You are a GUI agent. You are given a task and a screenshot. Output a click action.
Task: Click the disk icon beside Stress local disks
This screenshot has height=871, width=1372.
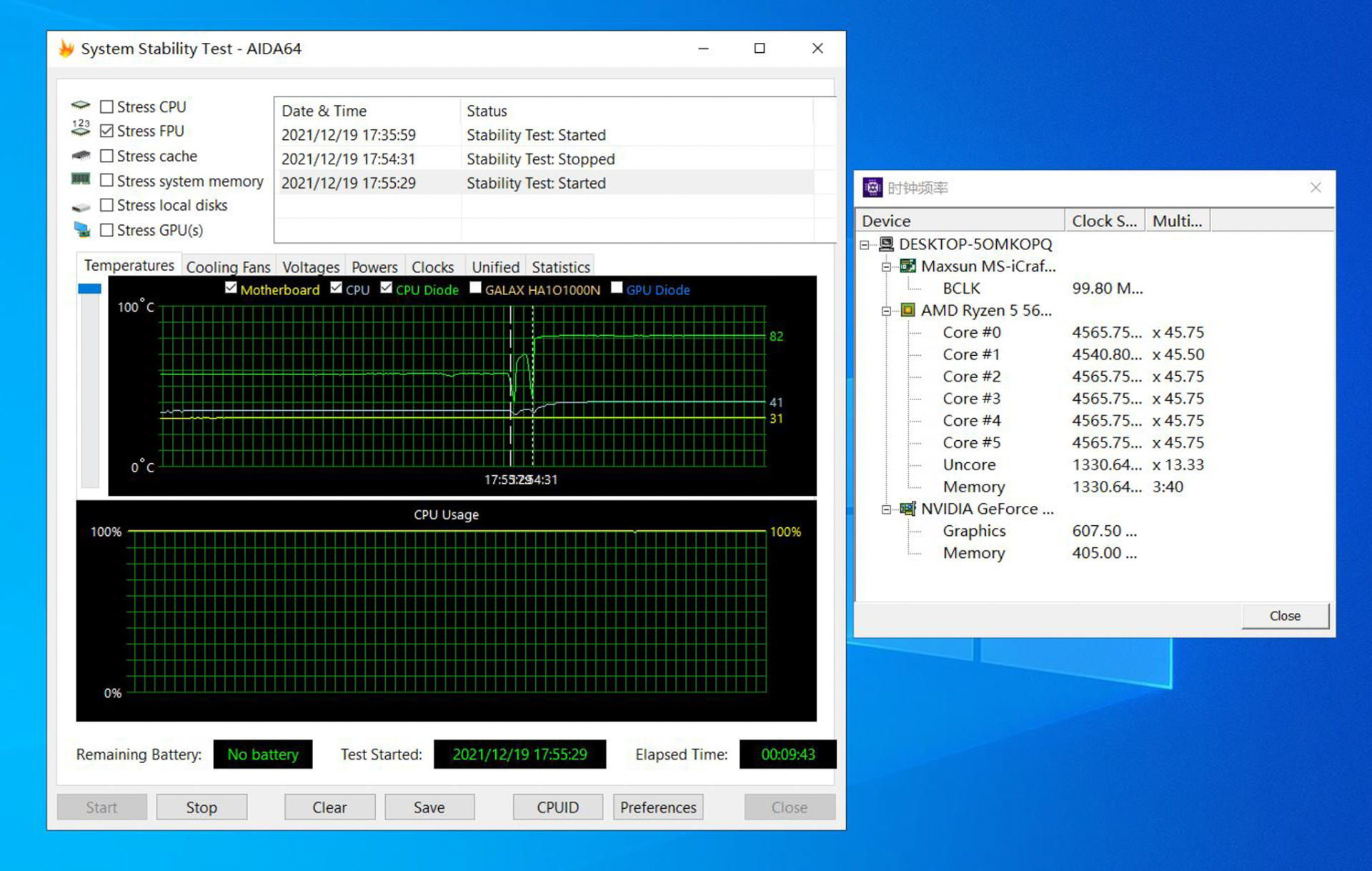click(81, 205)
